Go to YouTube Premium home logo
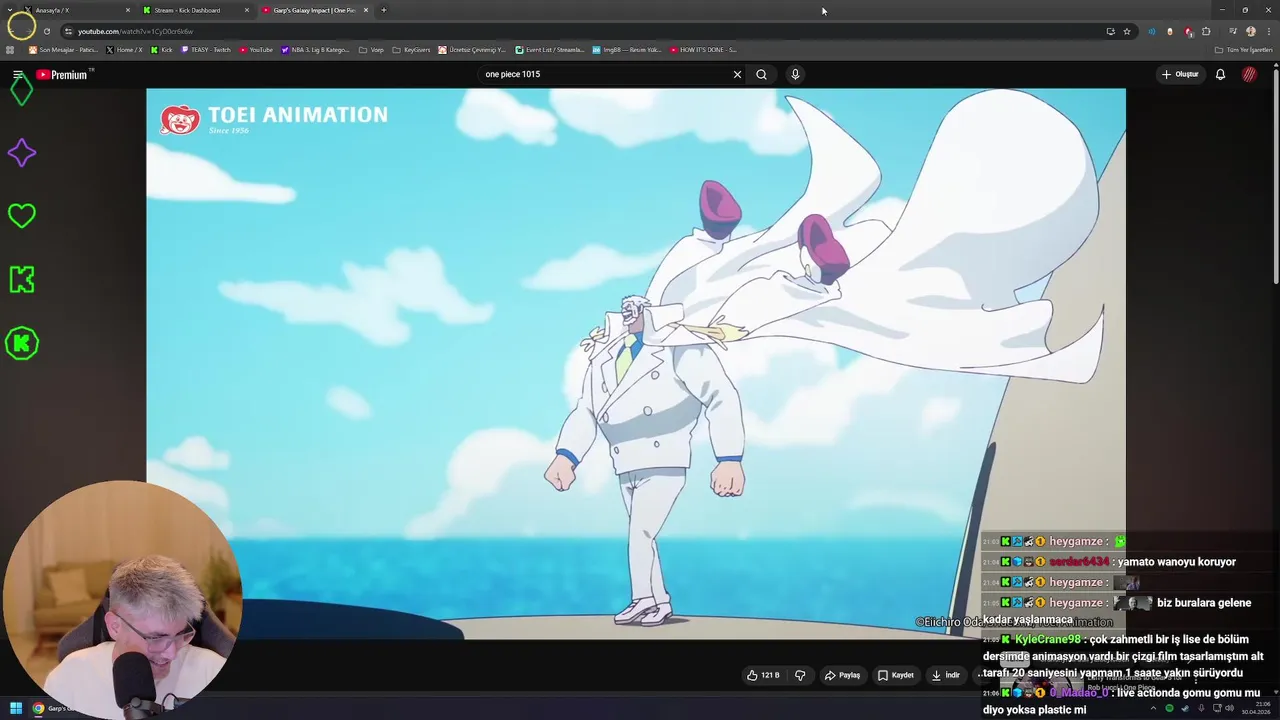 click(x=62, y=75)
